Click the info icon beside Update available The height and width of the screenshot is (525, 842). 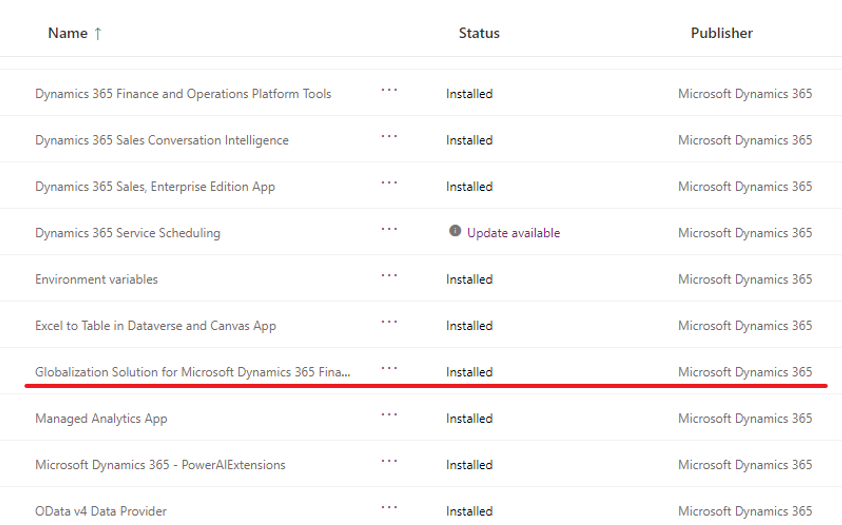click(455, 231)
